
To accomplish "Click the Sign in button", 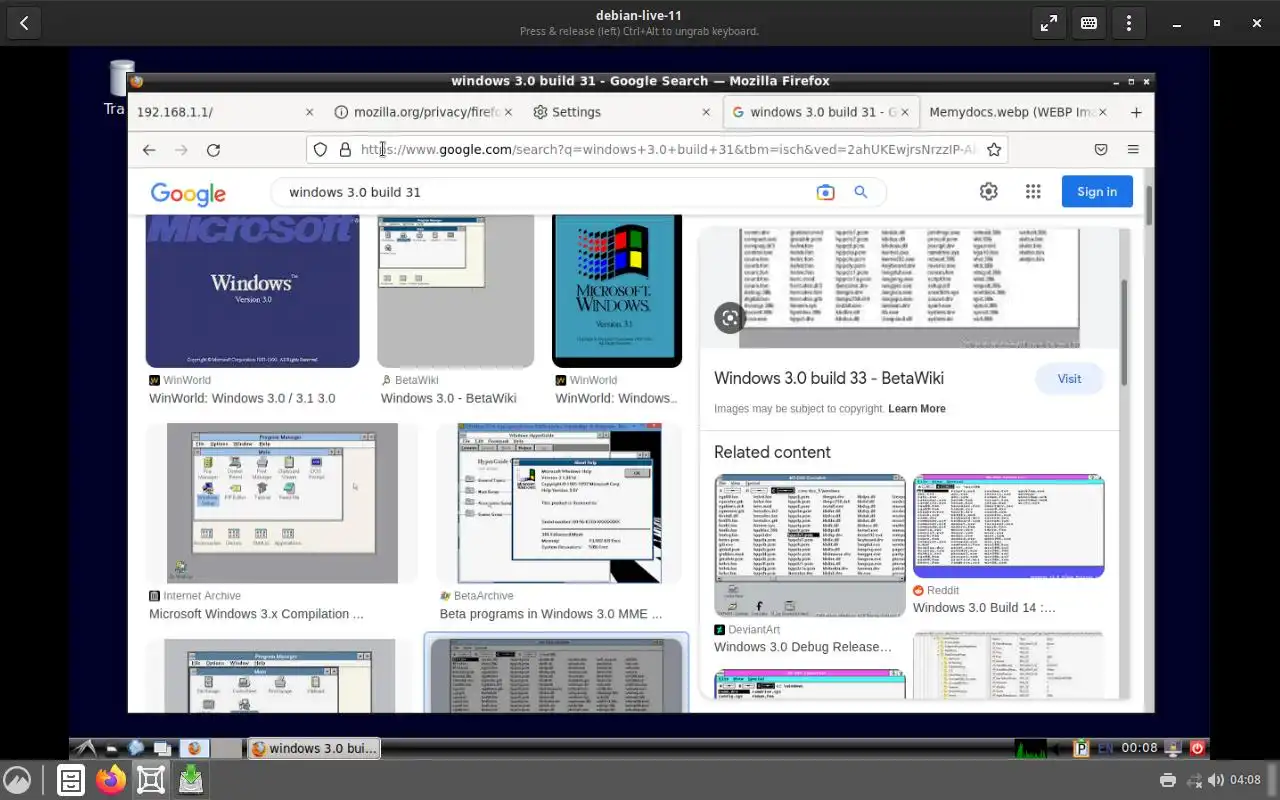I will click(x=1097, y=192).
